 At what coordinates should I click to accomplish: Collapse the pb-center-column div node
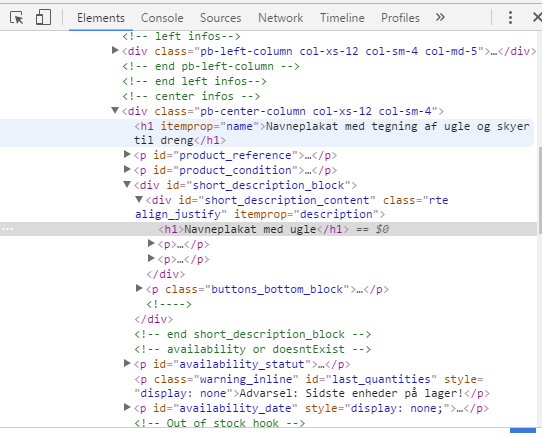(115, 110)
